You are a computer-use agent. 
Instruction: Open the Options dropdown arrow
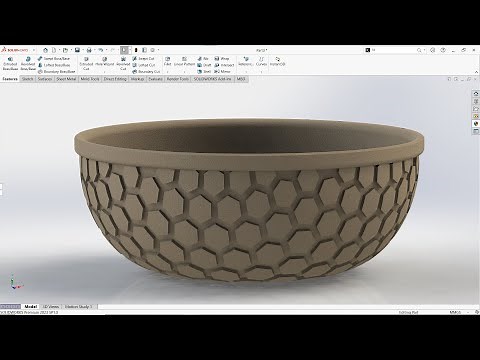(158, 50)
